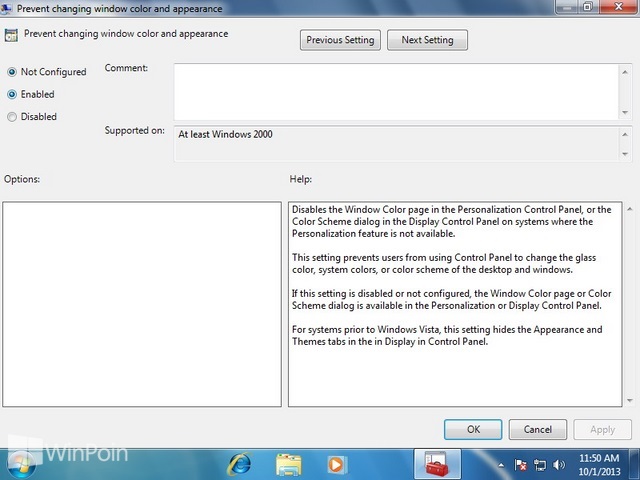Image resolution: width=640 pixels, height=480 pixels.
Task: Click the network tray icon
Action: [x=540, y=465]
